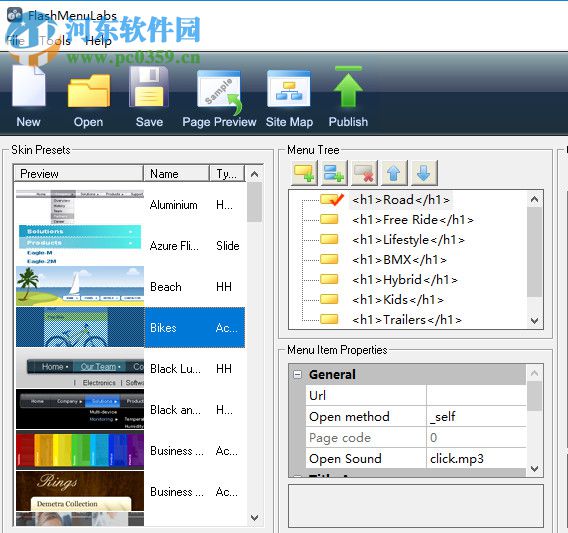Click the folder icon beside Free Ride
This screenshot has height=533, width=568.
(329, 219)
